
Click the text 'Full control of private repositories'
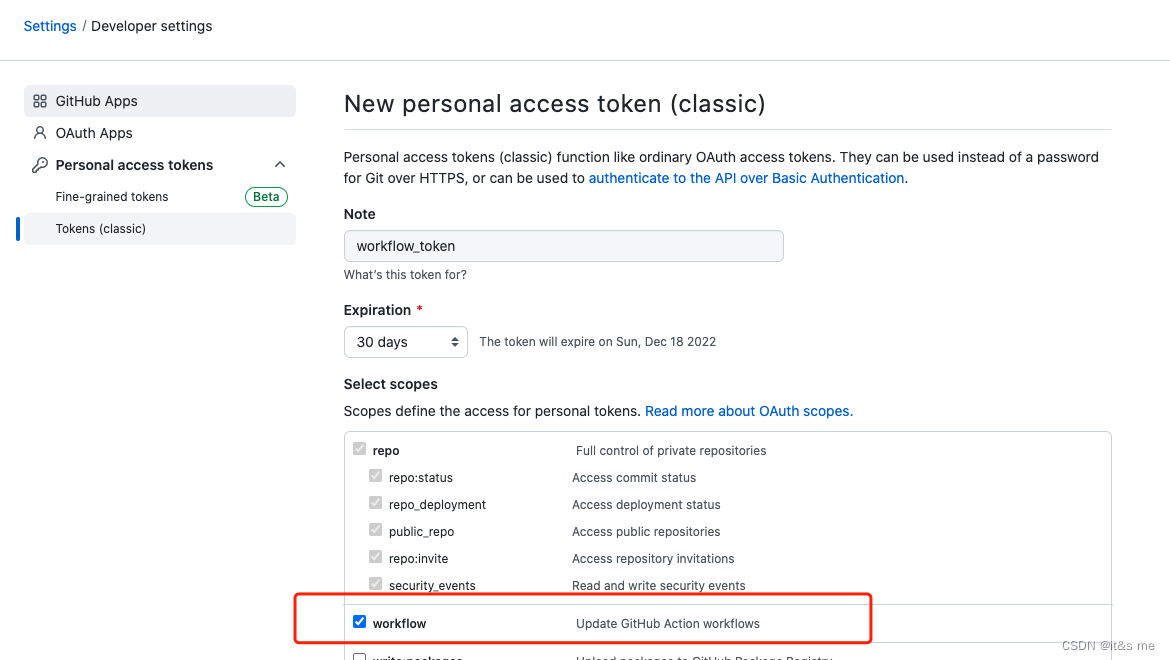(671, 451)
